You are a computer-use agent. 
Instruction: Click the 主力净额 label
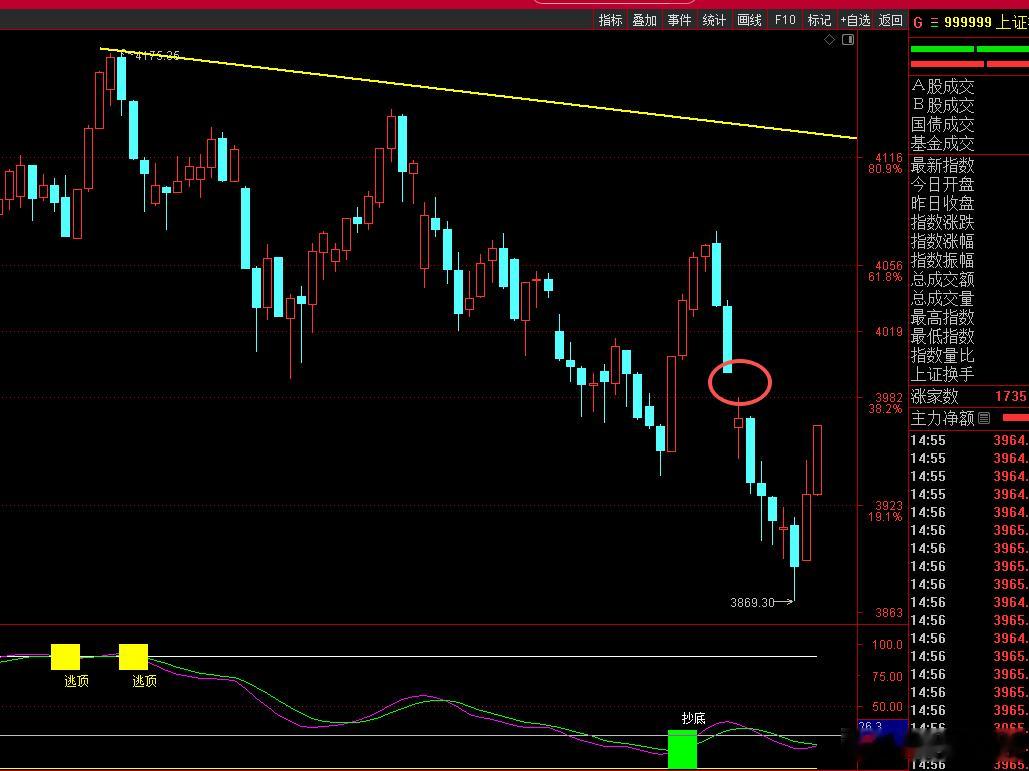(x=942, y=418)
